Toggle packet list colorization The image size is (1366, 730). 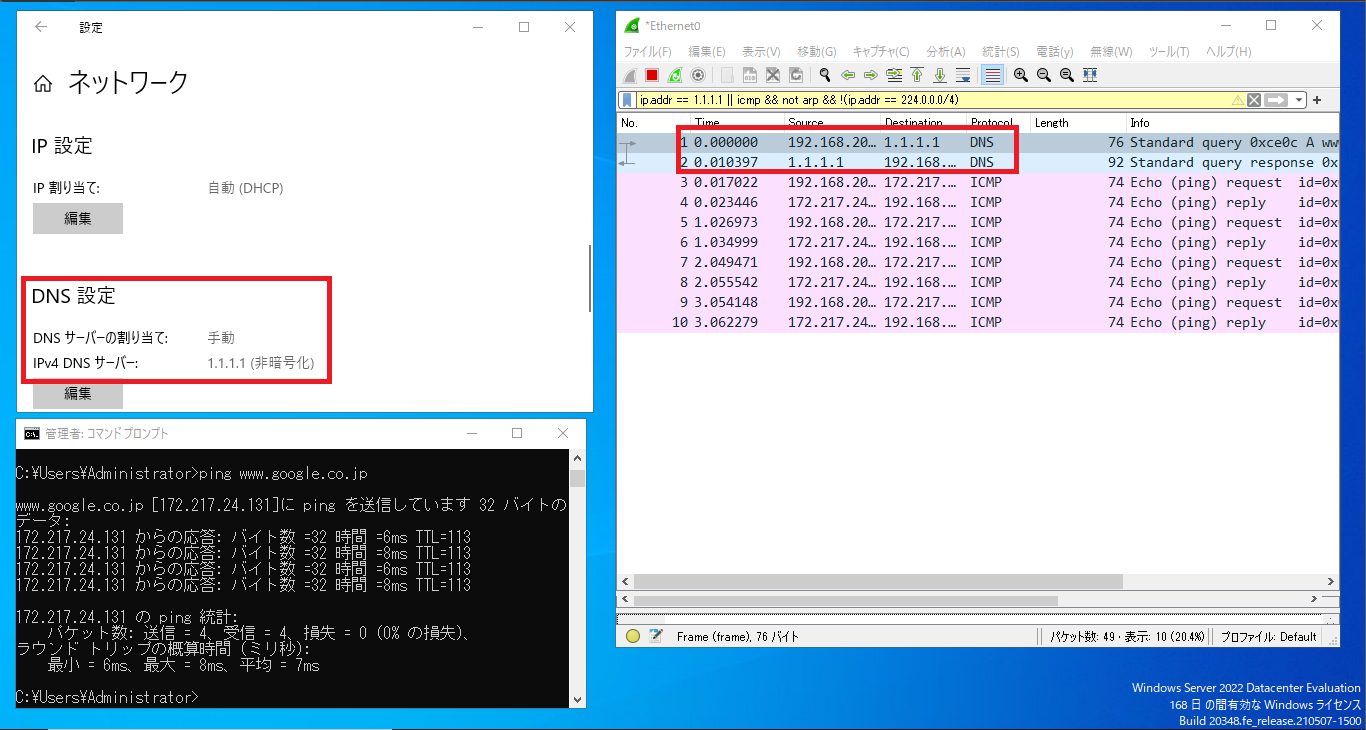pyautogui.click(x=992, y=75)
